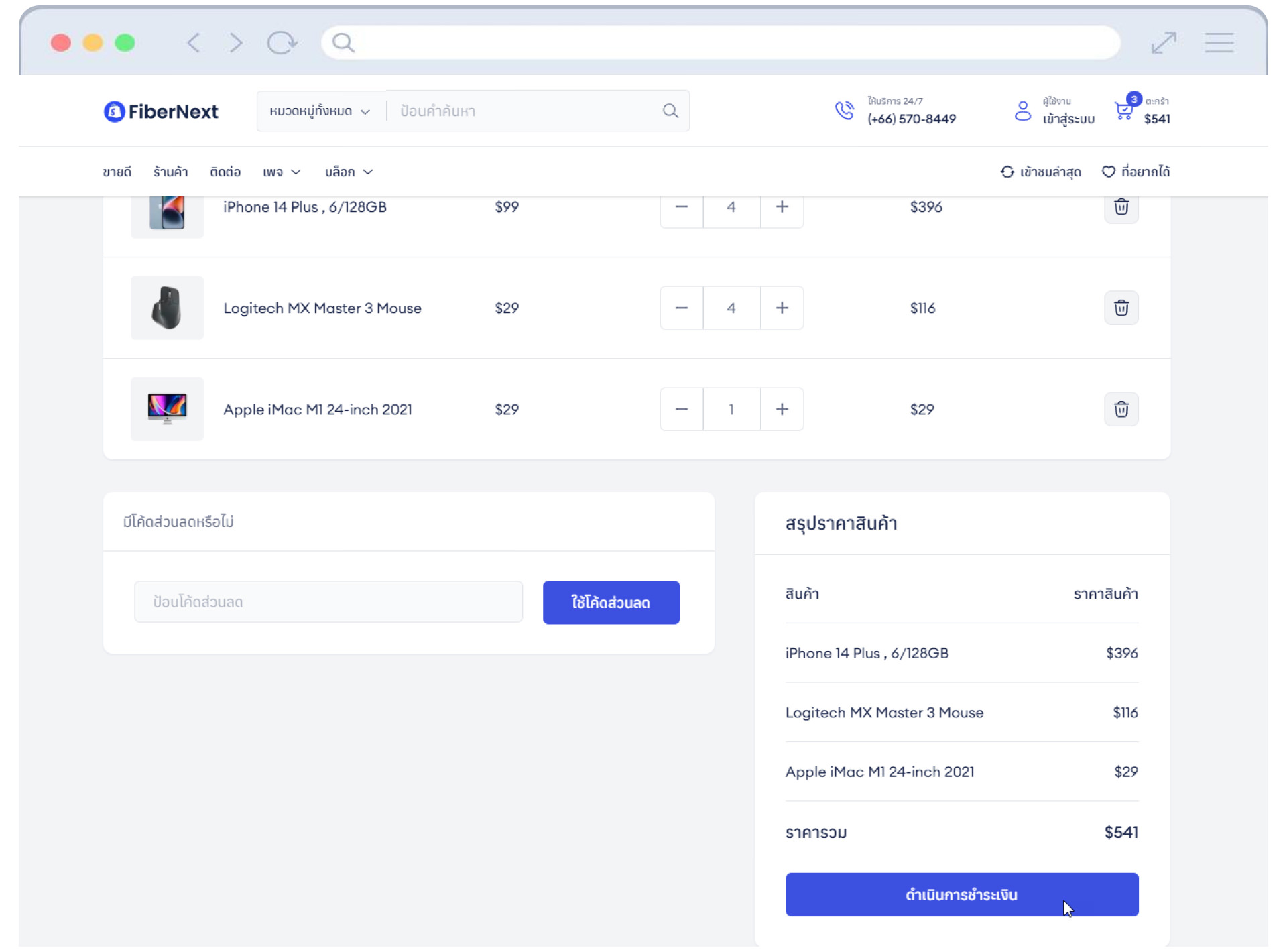Click the browser back arrow

[x=194, y=43]
